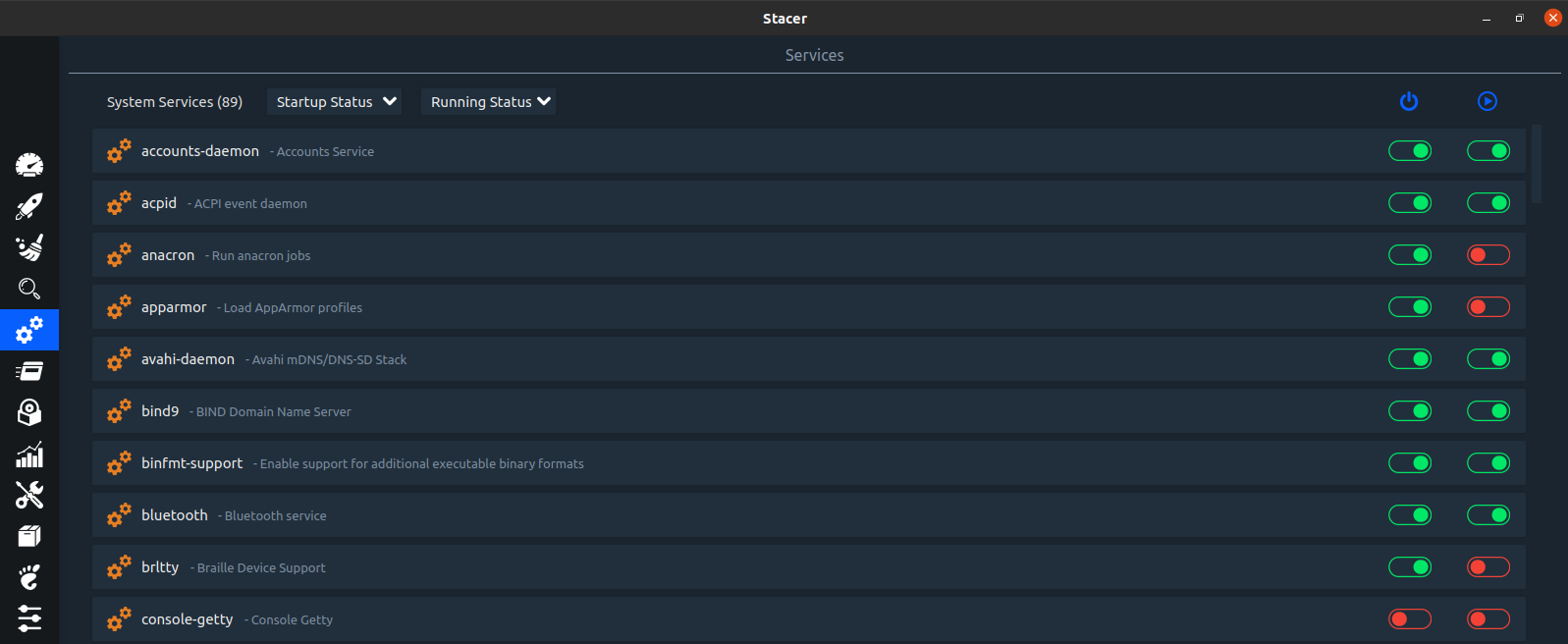Turn off binfmt-support startup toggle
This screenshot has height=644, width=1568.
pyautogui.click(x=1410, y=463)
